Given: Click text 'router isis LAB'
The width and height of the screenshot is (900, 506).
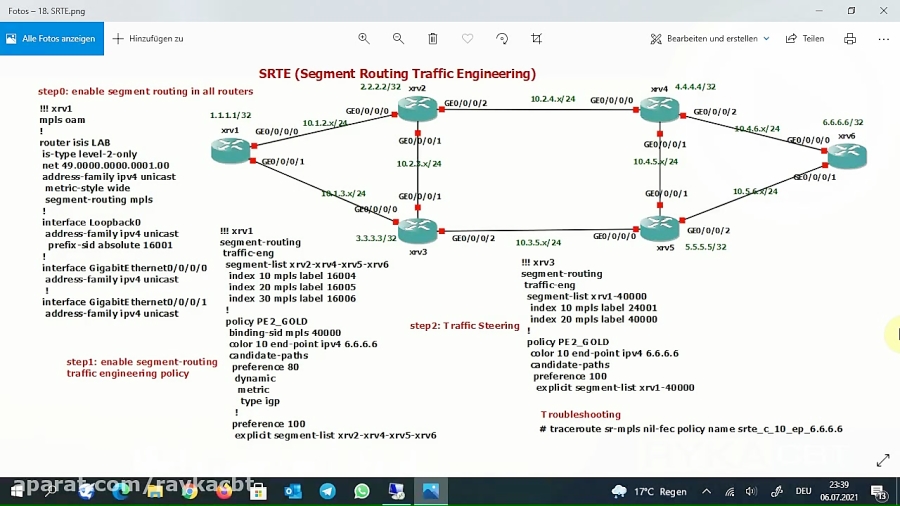Looking at the screenshot, I should click(x=75, y=142).
